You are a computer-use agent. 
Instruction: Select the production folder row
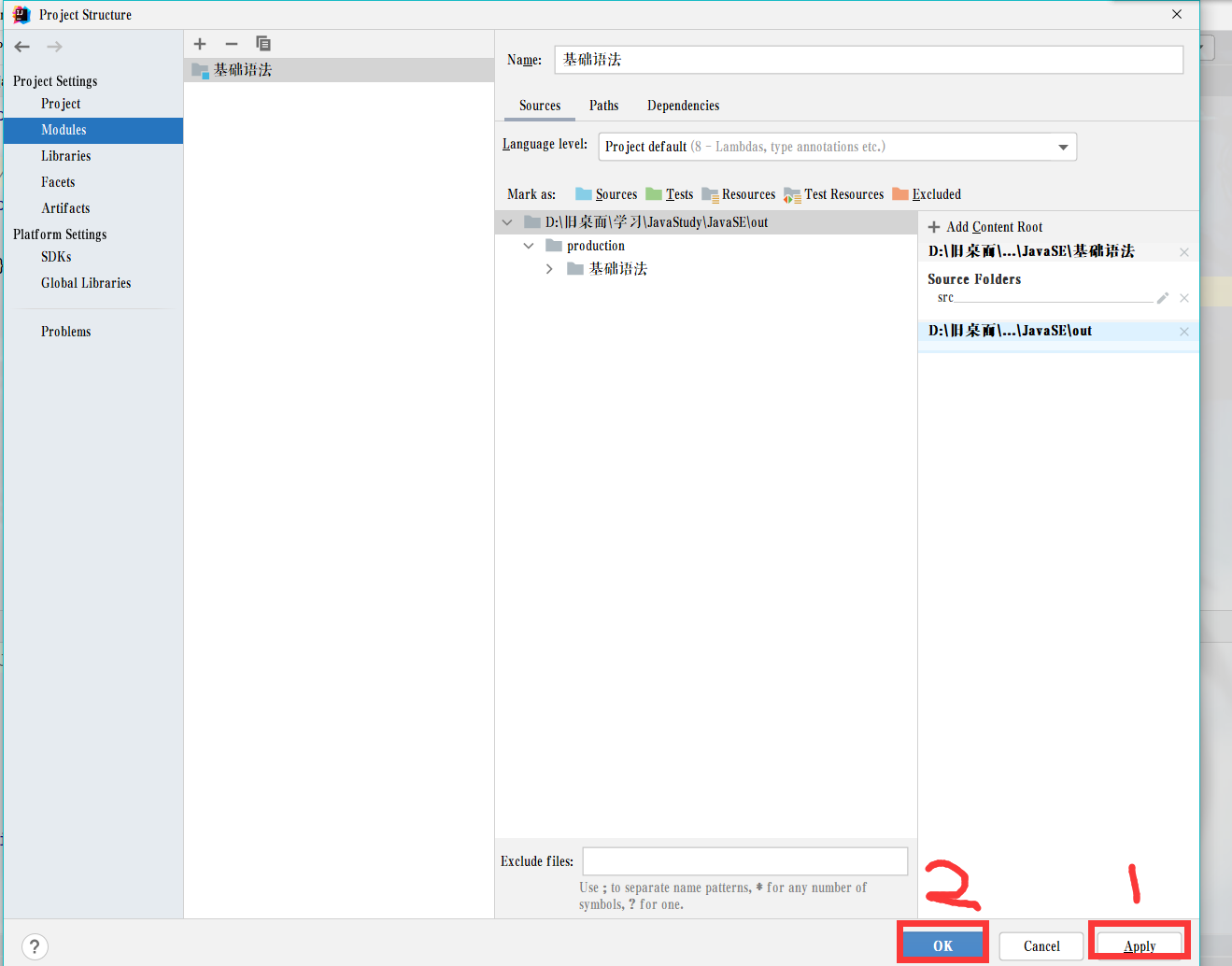coord(706,246)
